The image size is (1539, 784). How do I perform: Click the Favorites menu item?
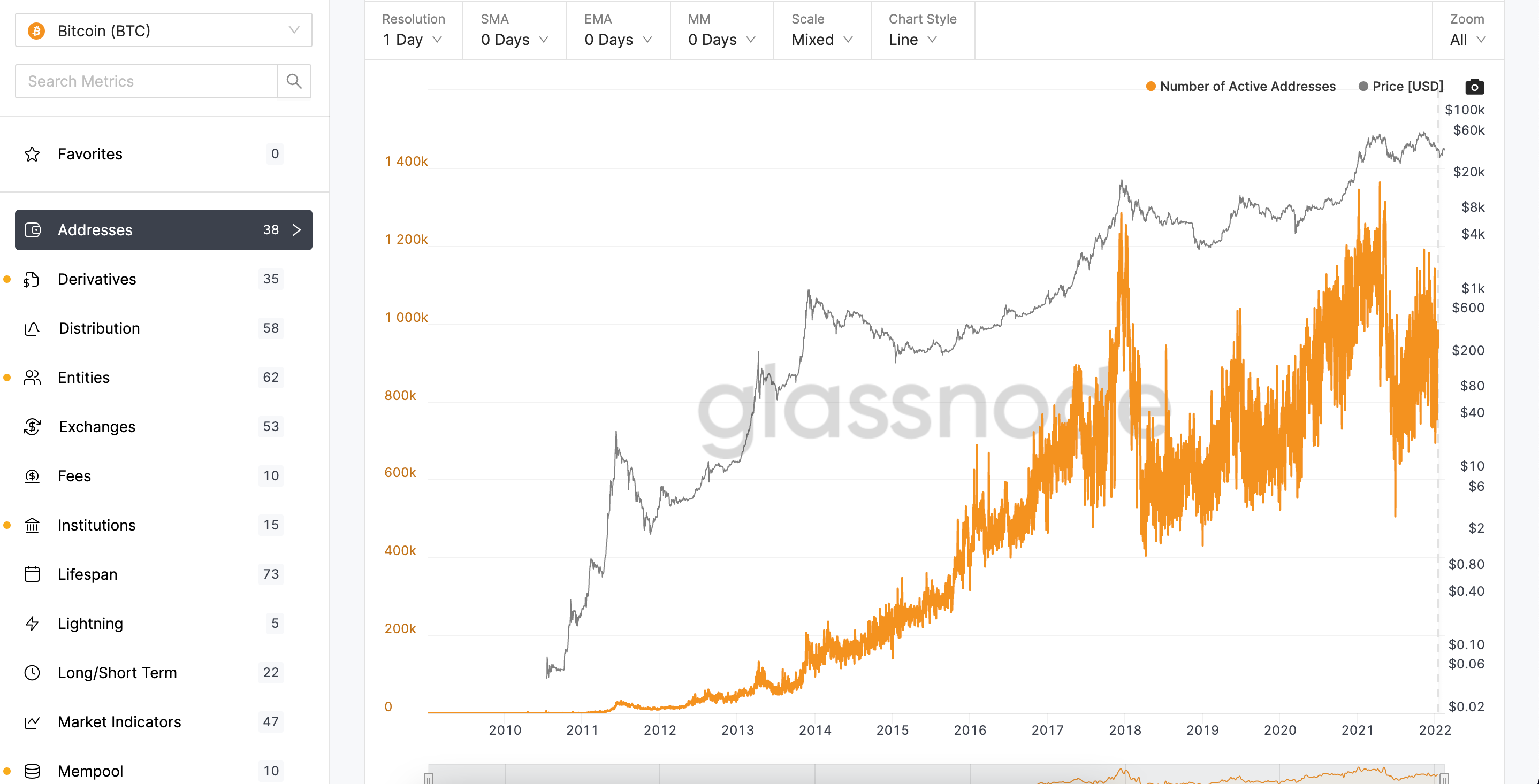91,154
